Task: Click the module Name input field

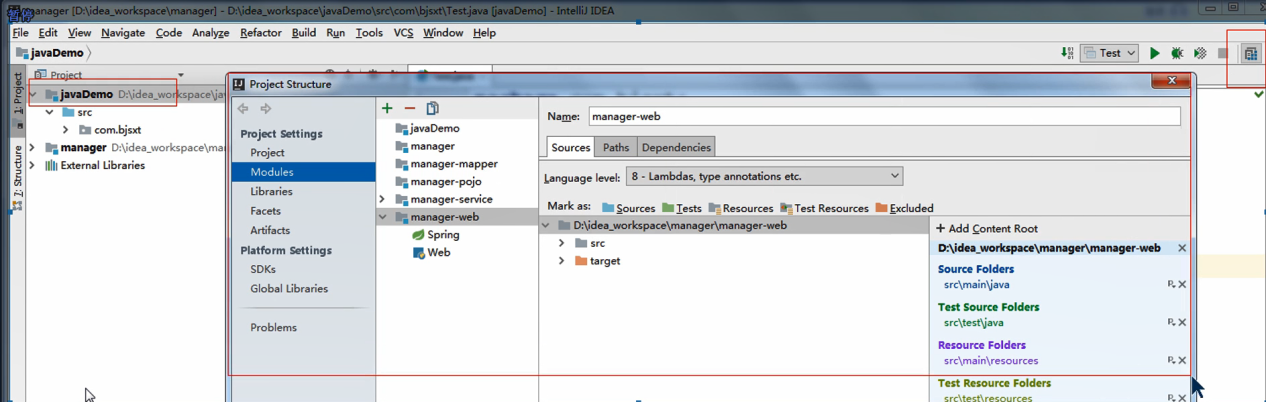Action: [884, 116]
